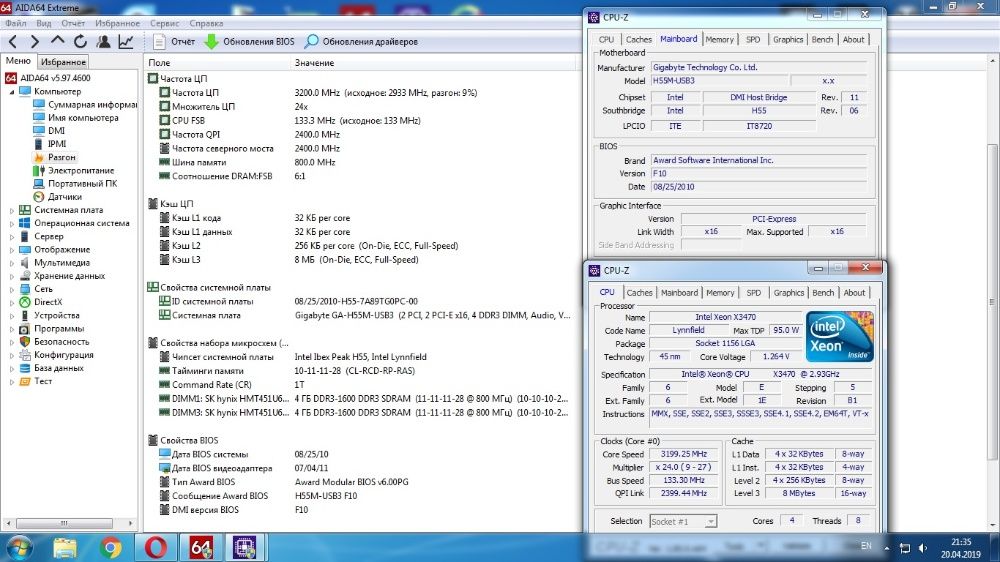Click the AIDA64 taskbar icon
The width and height of the screenshot is (1000, 562).
(201, 547)
